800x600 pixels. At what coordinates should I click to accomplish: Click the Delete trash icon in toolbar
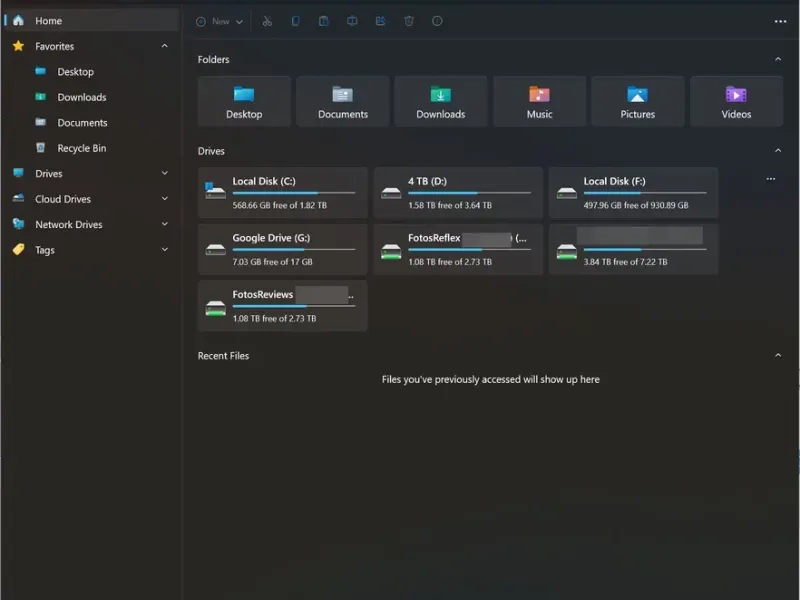click(x=409, y=21)
